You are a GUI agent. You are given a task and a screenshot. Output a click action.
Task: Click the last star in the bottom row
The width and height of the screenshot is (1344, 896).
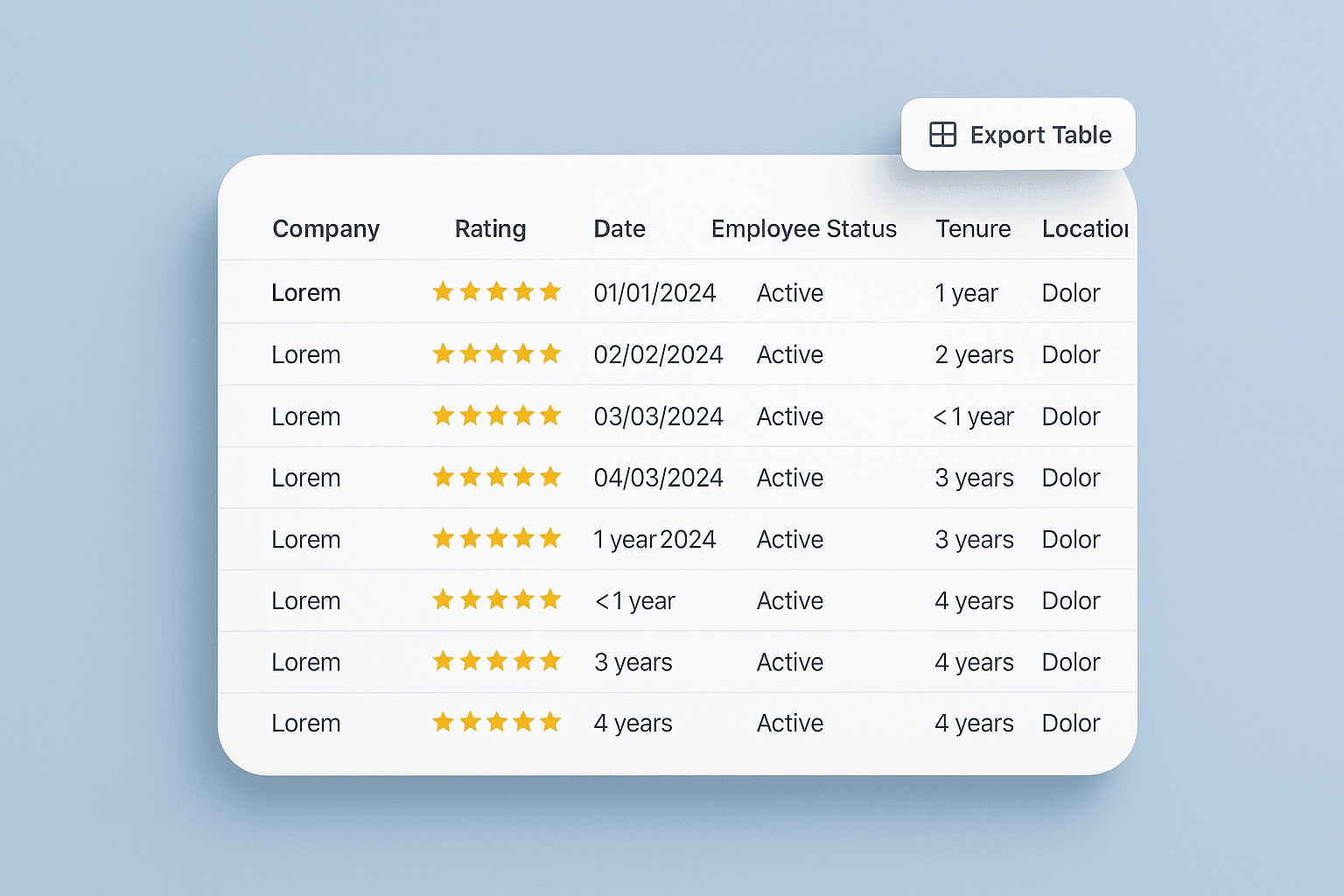(x=552, y=723)
